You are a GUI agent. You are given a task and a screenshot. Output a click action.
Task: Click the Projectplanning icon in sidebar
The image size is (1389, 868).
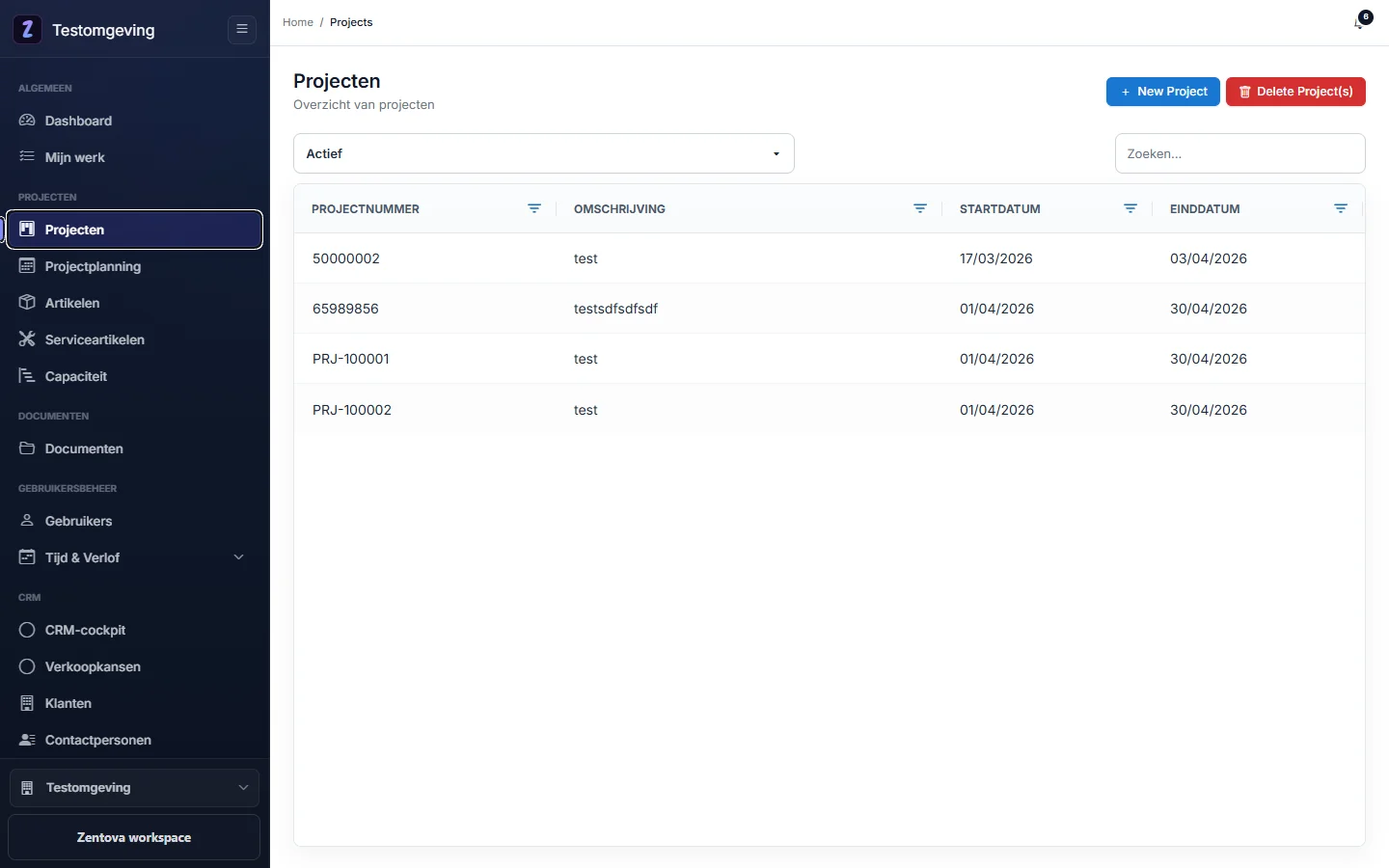click(27, 266)
